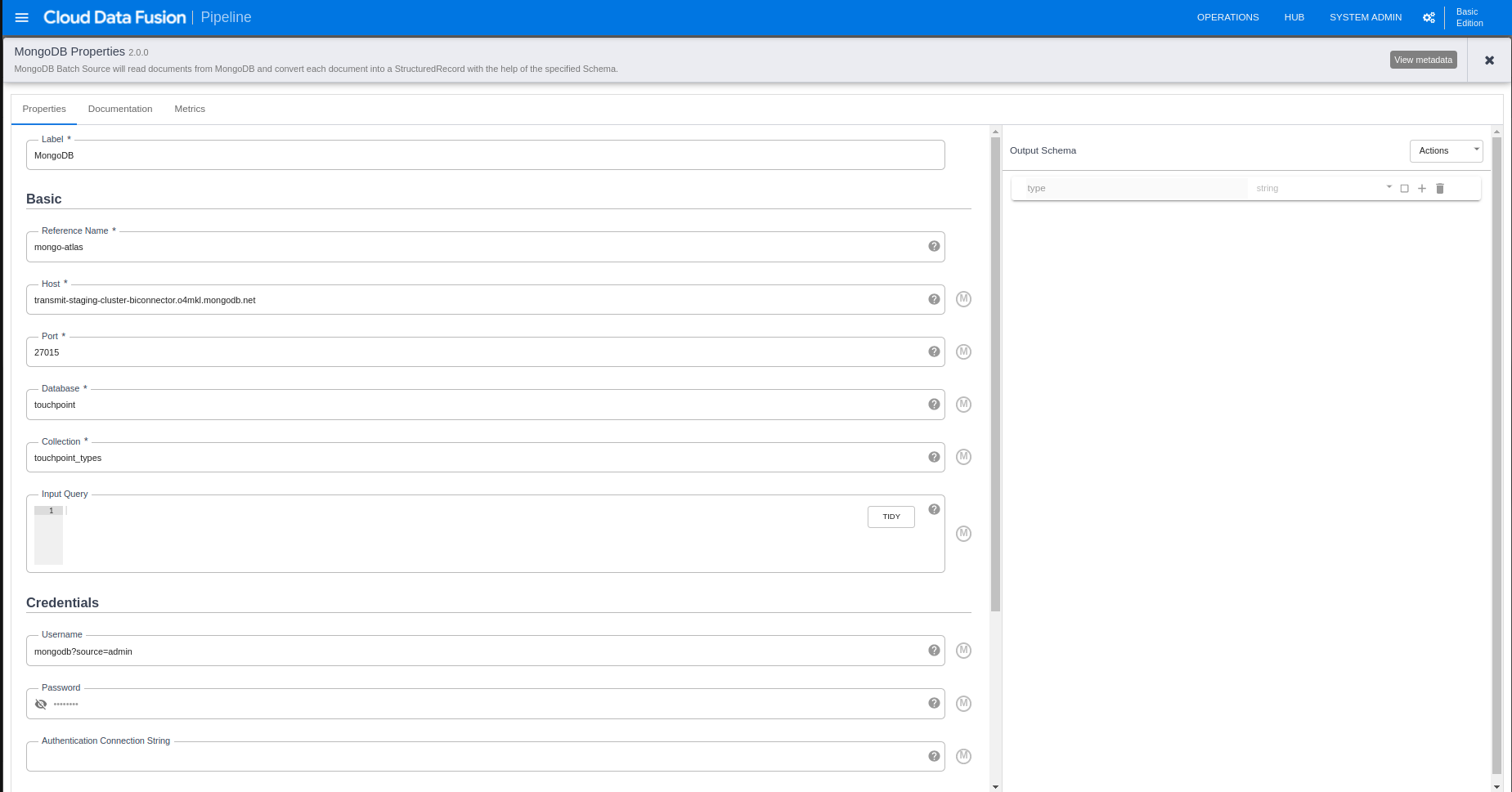
Task: Open the SYSTEM ADMIN menu
Action: (x=1364, y=17)
